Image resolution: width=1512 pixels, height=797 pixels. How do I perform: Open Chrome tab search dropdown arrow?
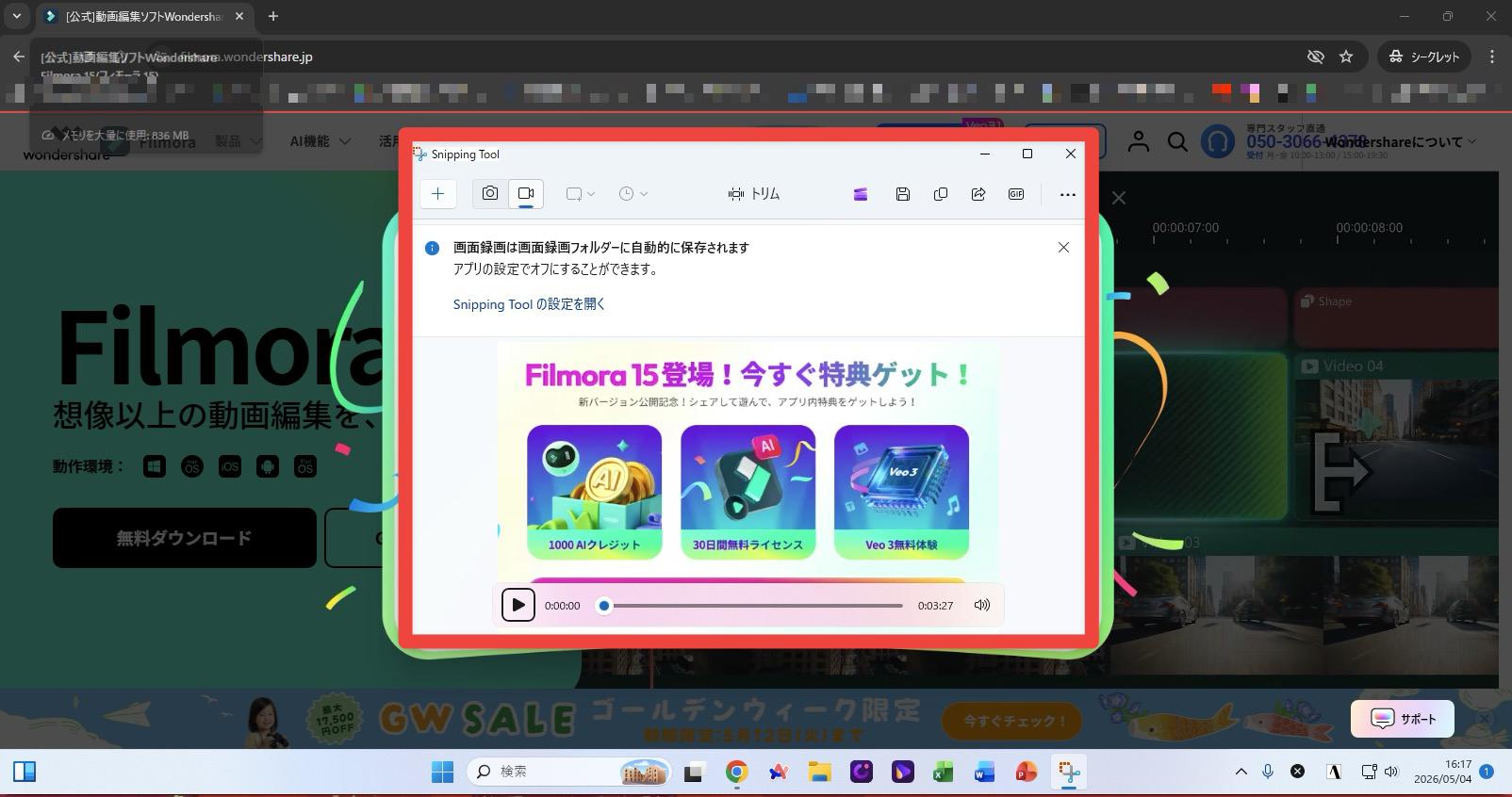click(16, 16)
